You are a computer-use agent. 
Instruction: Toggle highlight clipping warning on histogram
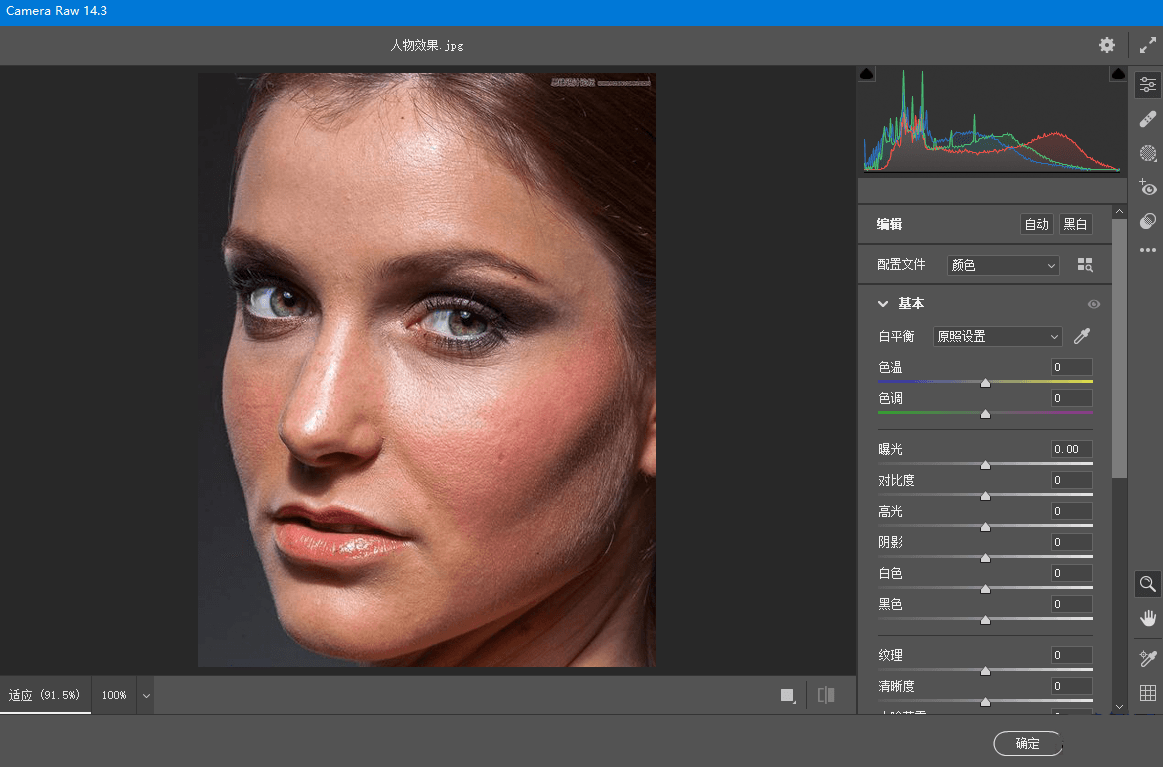[1117, 72]
